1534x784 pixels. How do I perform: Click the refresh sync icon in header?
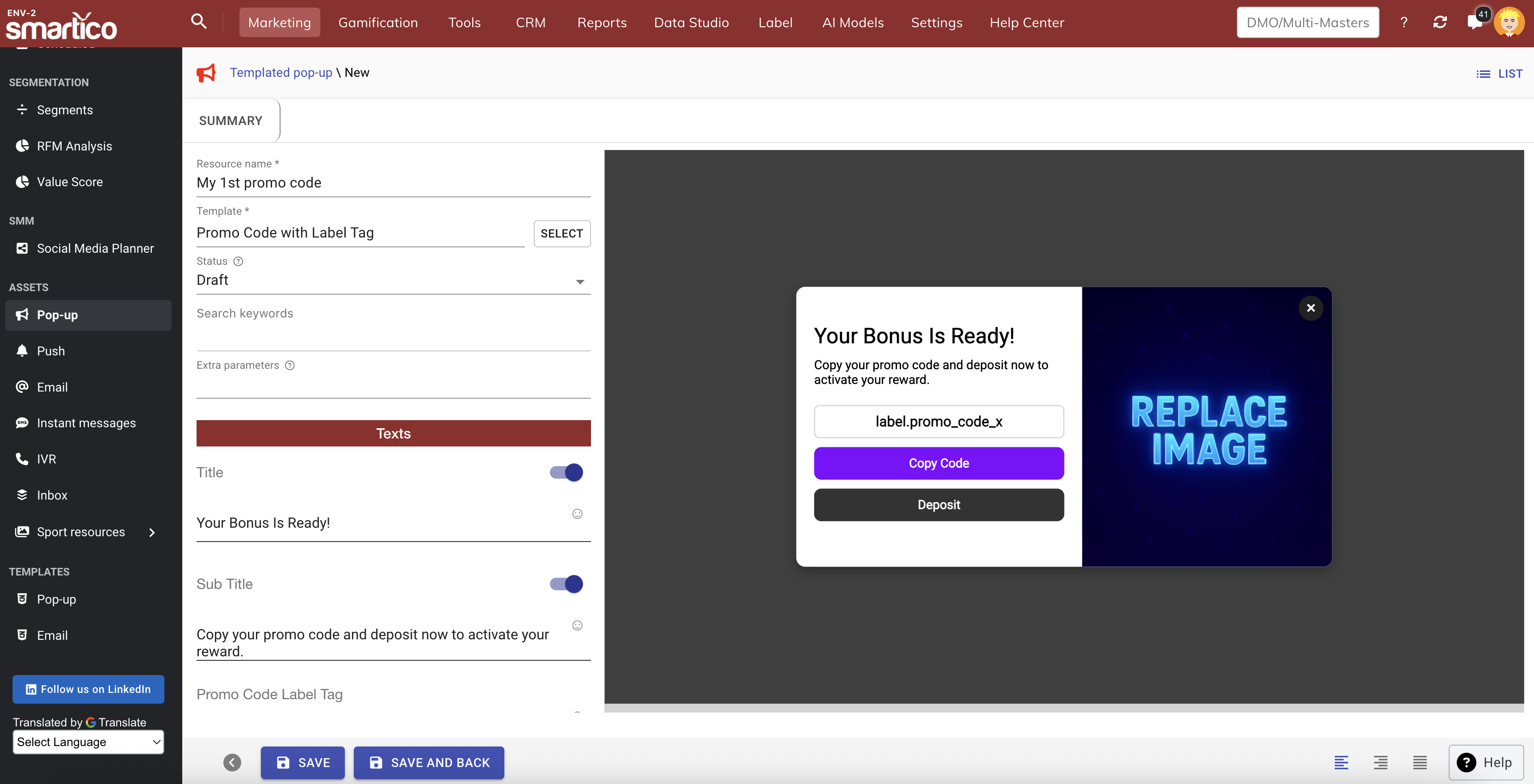[1439, 23]
